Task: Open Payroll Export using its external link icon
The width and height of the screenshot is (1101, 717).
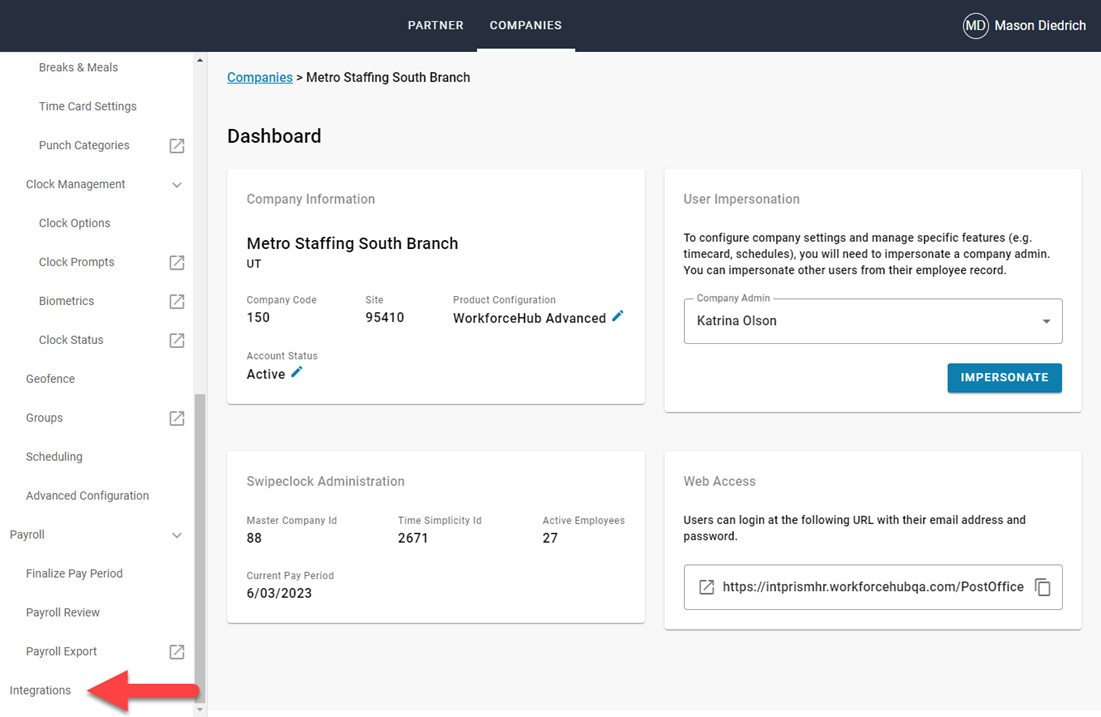Action: pos(177,651)
